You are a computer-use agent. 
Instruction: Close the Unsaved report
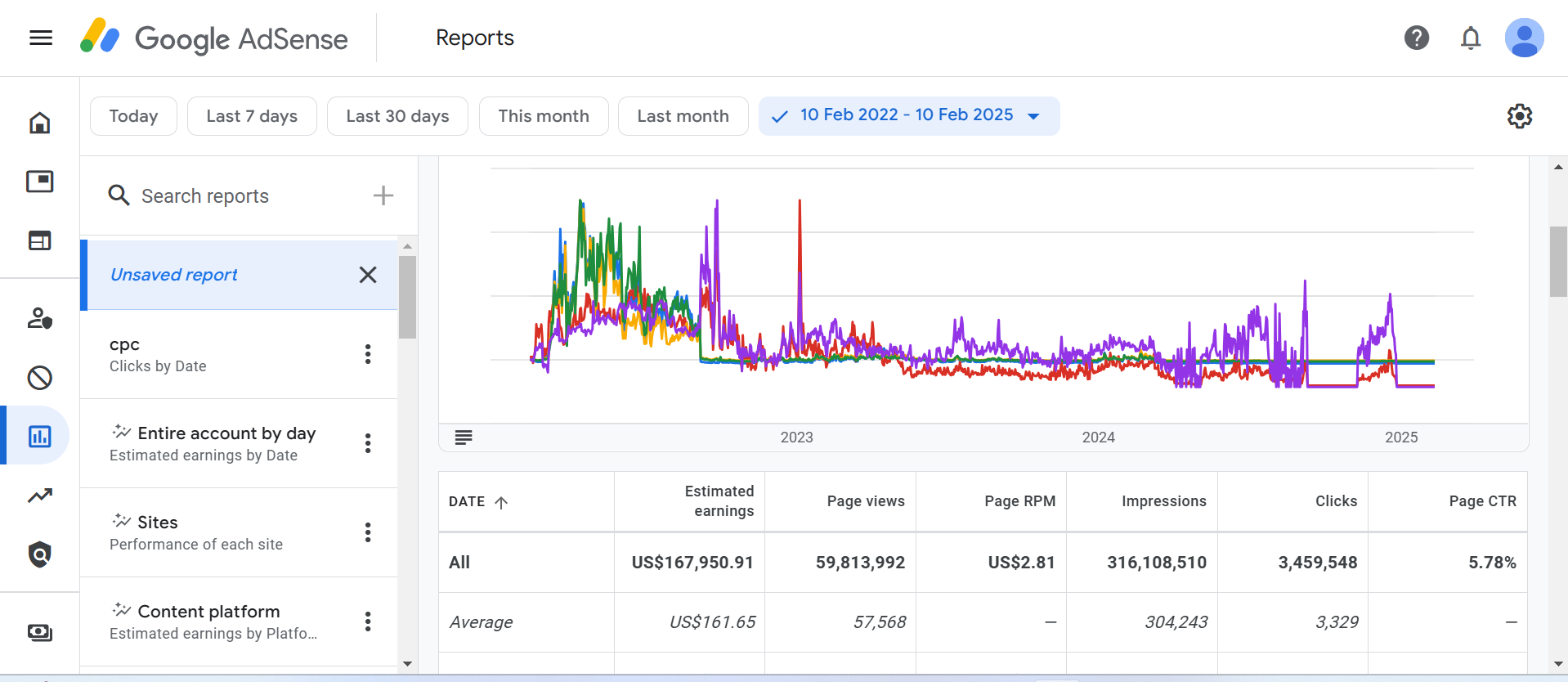click(368, 275)
